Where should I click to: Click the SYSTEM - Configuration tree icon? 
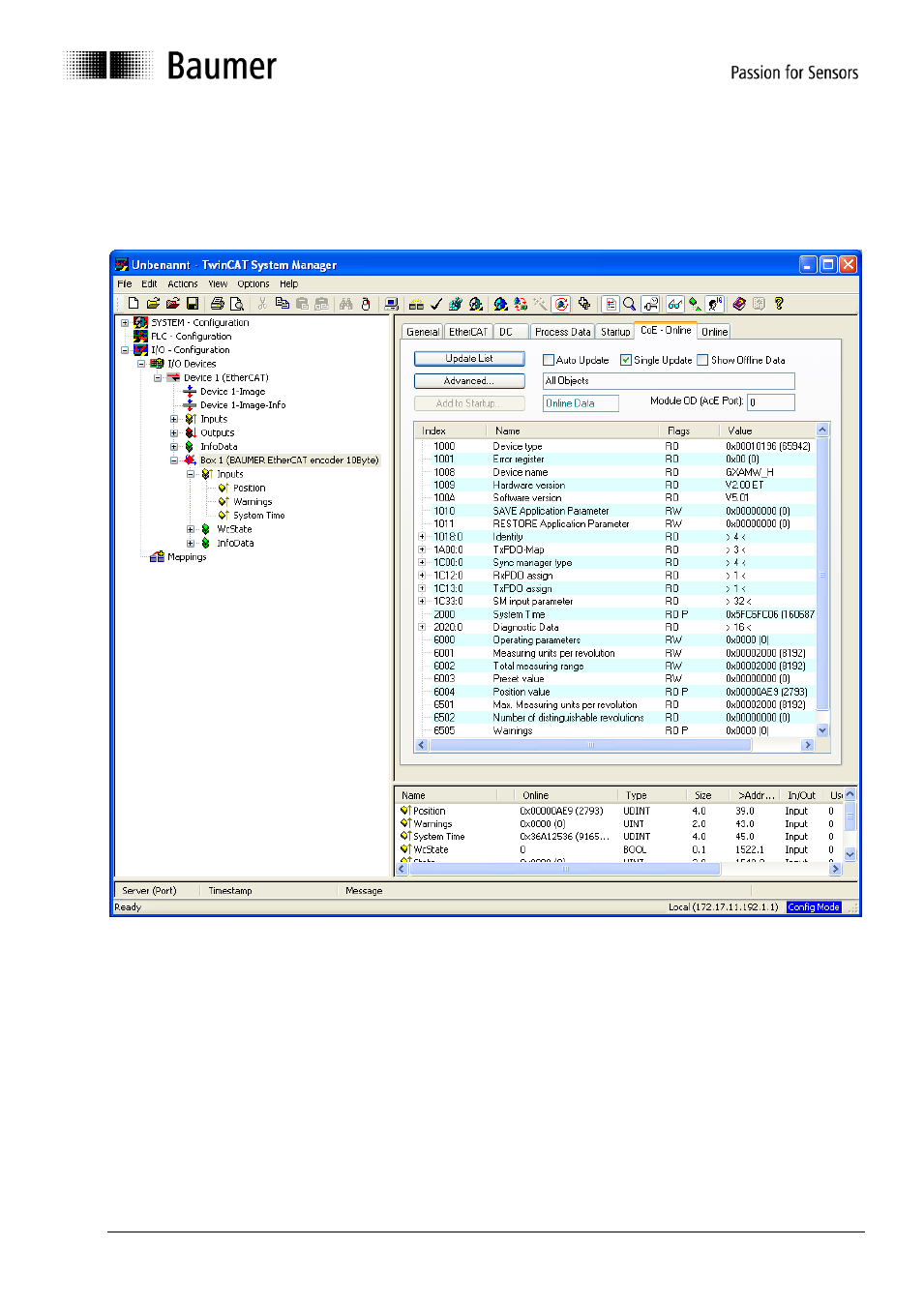coord(141,323)
